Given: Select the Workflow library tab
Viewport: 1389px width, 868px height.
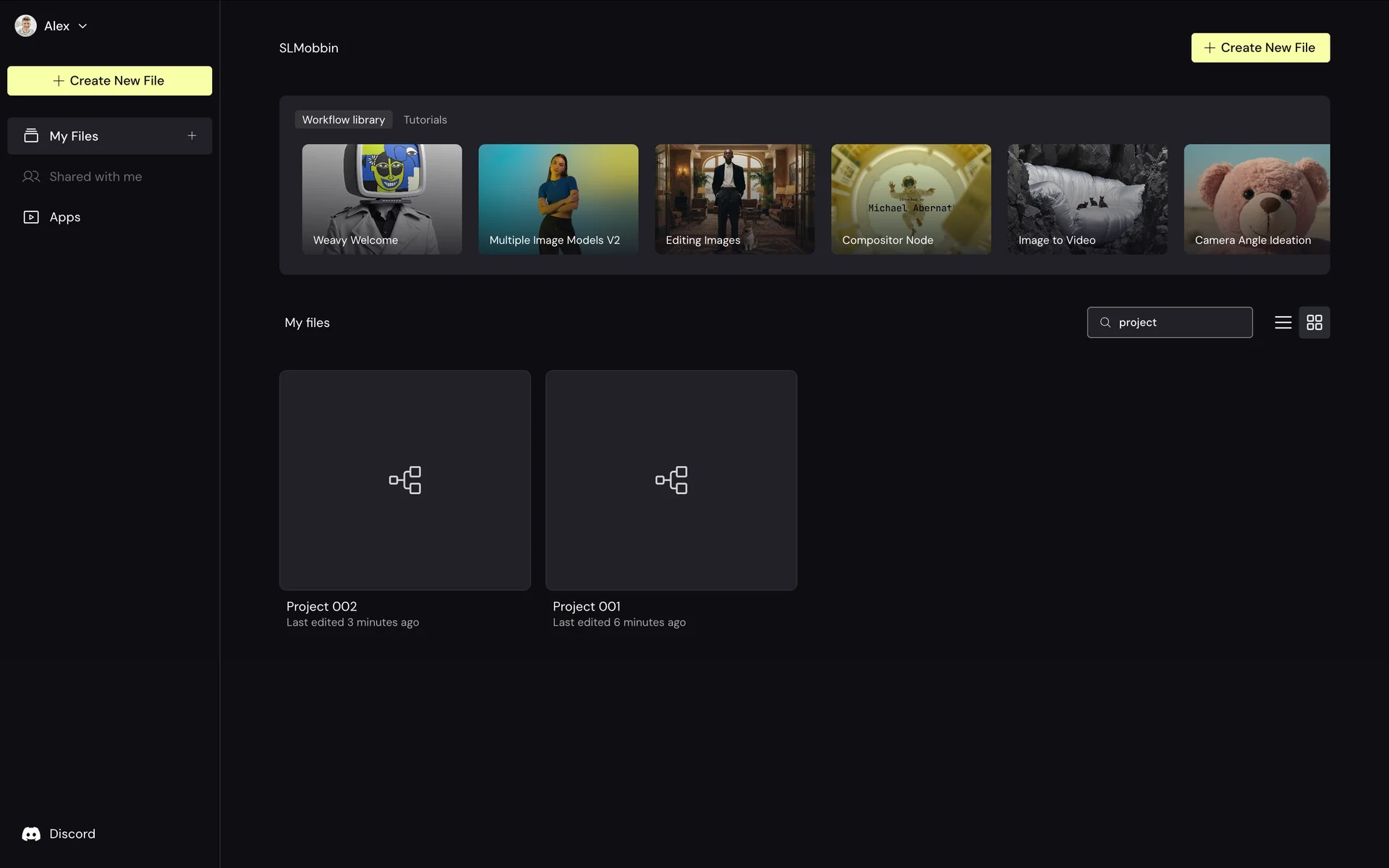Looking at the screenshot, I should pos(344,120).
